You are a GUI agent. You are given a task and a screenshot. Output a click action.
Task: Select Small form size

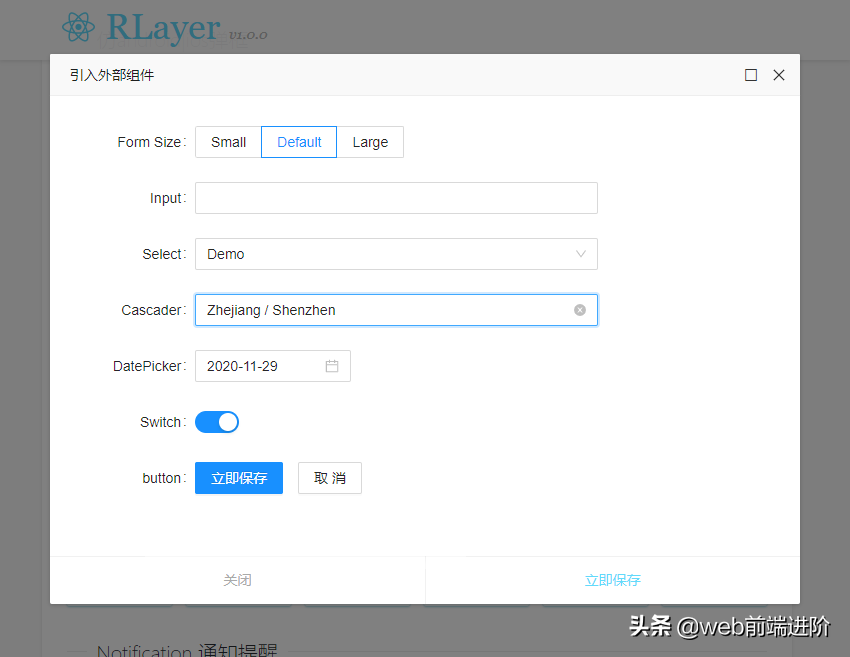227,142
